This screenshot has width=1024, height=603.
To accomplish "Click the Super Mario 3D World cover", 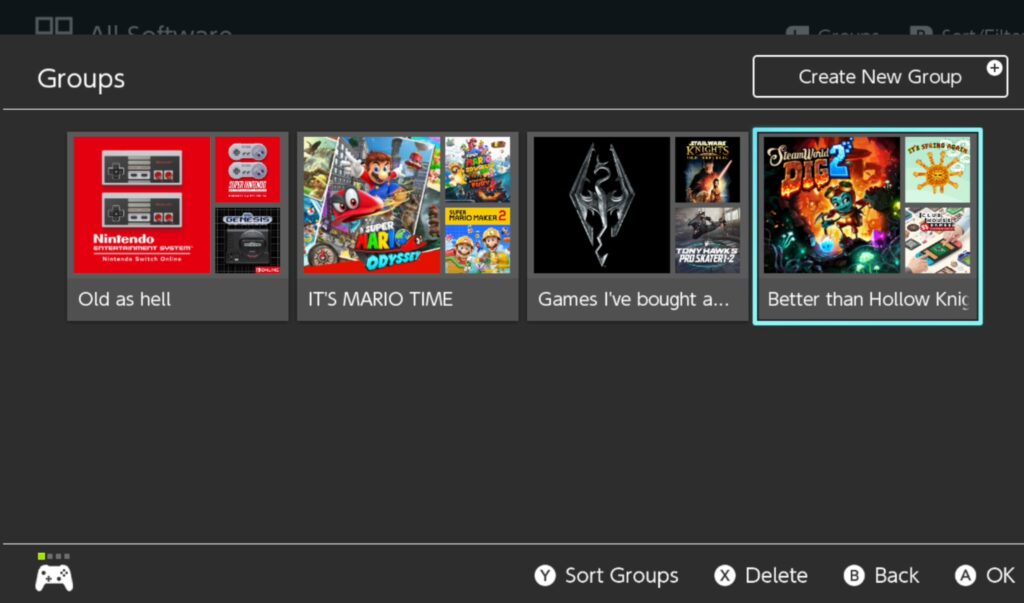I will point(477,169).
